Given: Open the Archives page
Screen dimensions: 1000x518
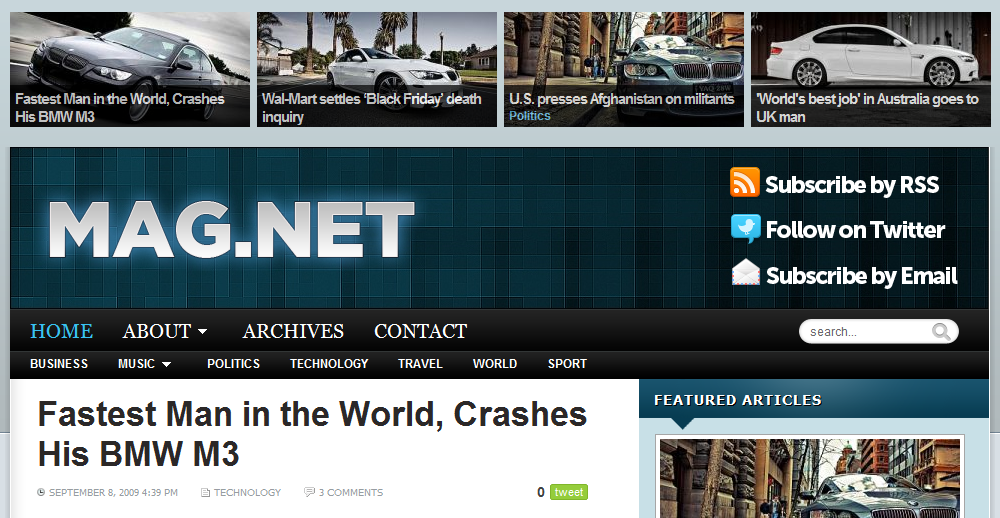Looking at the screenshot, I should point(293,331).
